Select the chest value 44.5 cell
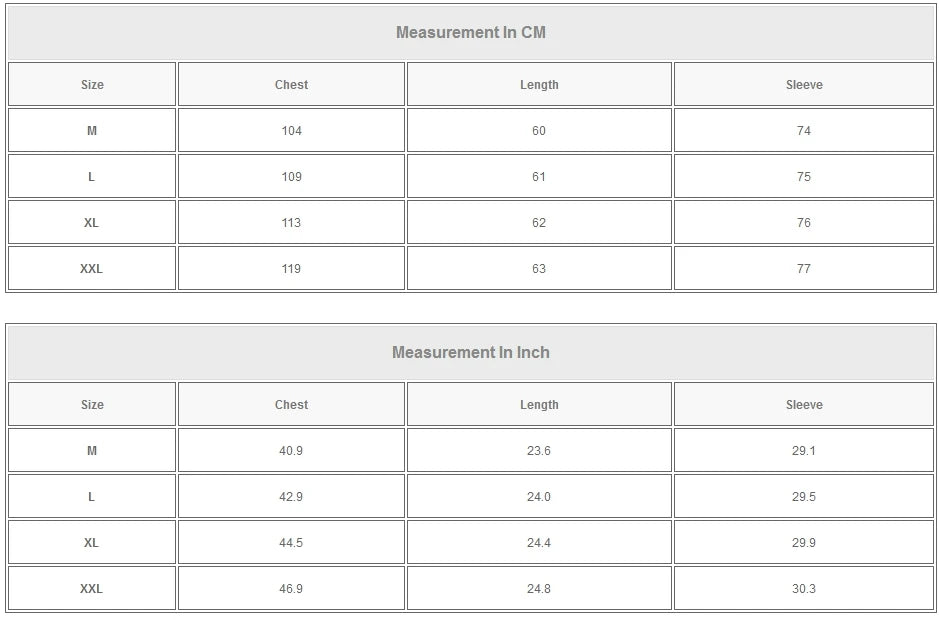This screenshot has width=939, height=620. pos(291,543)
